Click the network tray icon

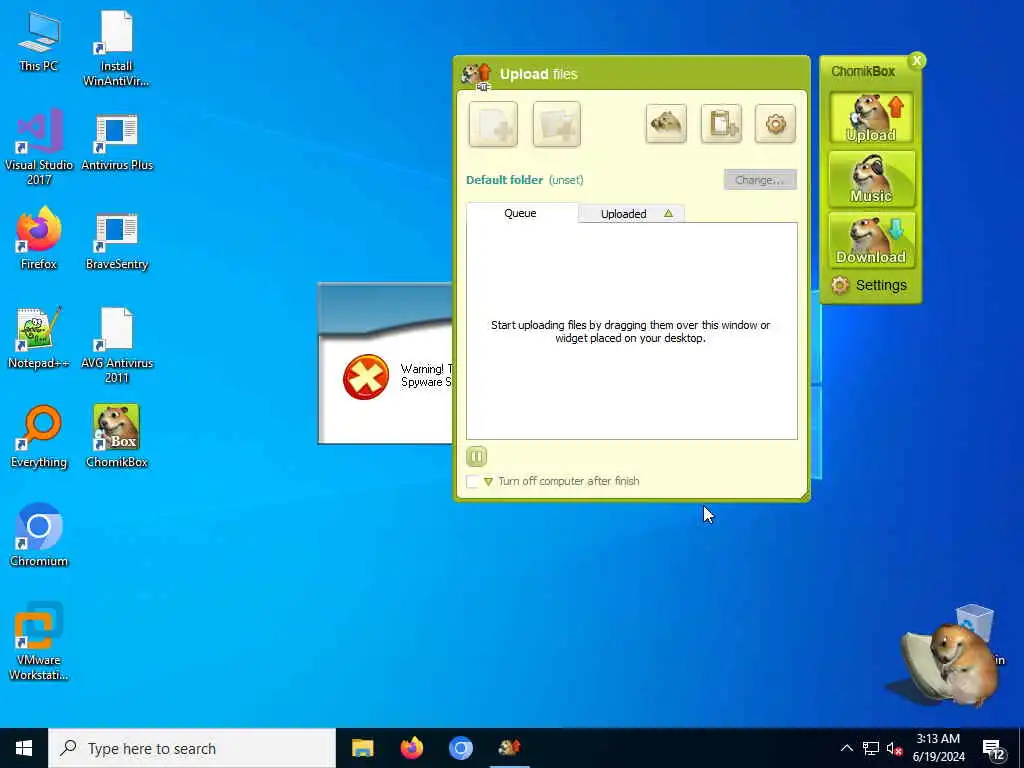[871, 748]
